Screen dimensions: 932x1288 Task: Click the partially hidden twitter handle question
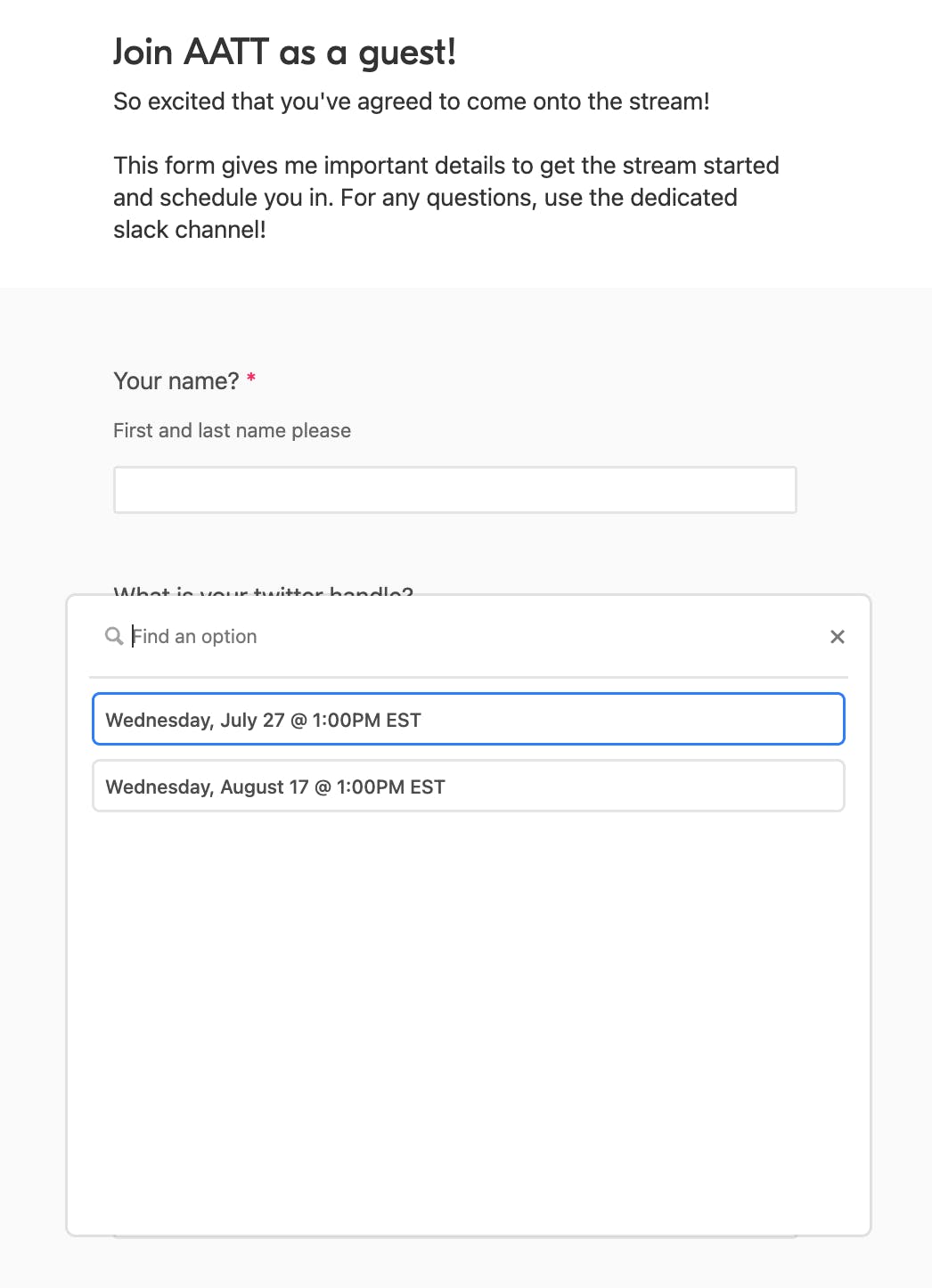tap(264, 590)
